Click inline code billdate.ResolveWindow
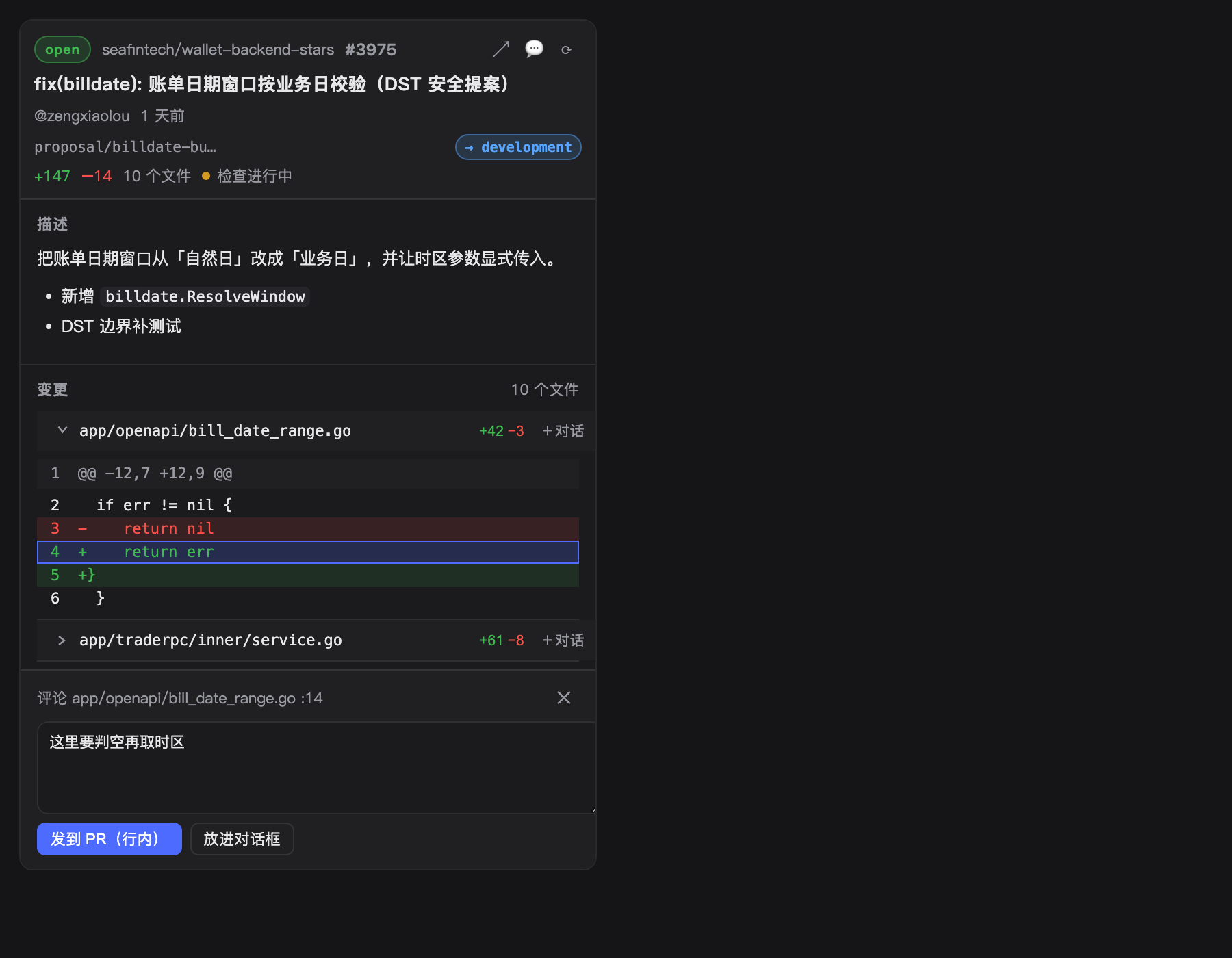The height and width of the screenshot is (958, 1232). pyautogui.click(x=205, y=296)
